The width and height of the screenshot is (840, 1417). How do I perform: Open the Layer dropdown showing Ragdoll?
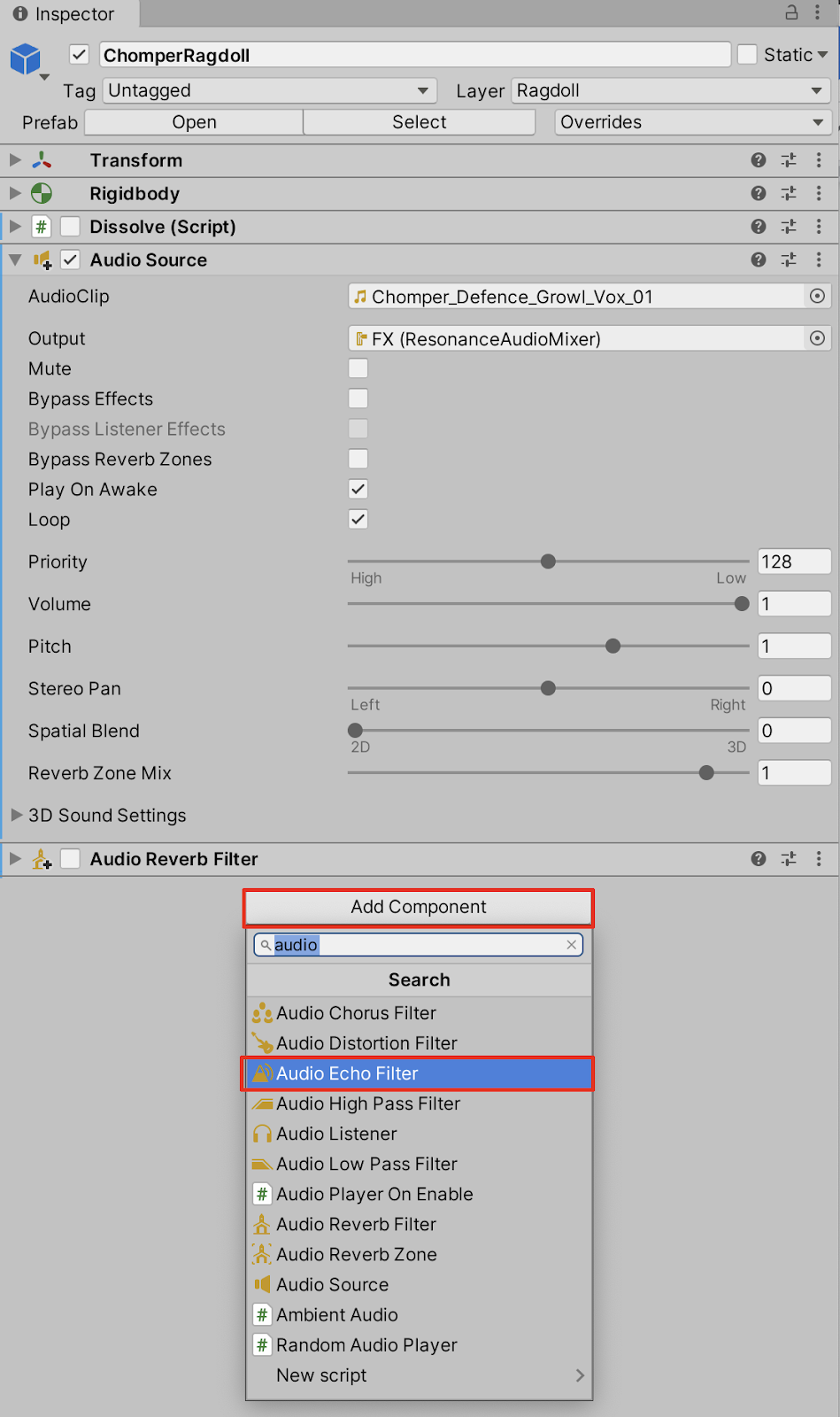(671, 90)
